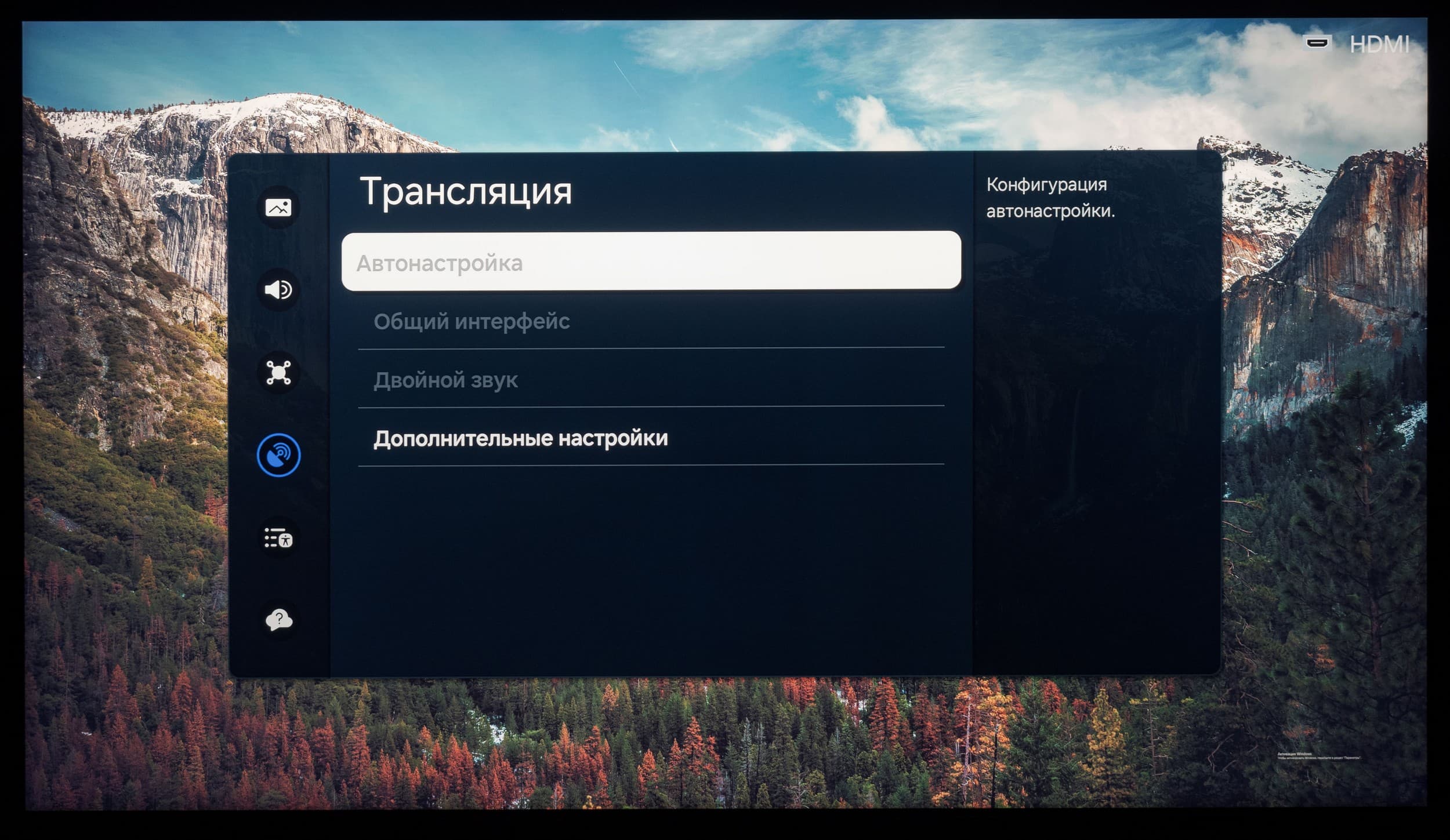Open the Sound settings speaker icon
This screenshot has width=1450, height=840.
click(278, 290)
